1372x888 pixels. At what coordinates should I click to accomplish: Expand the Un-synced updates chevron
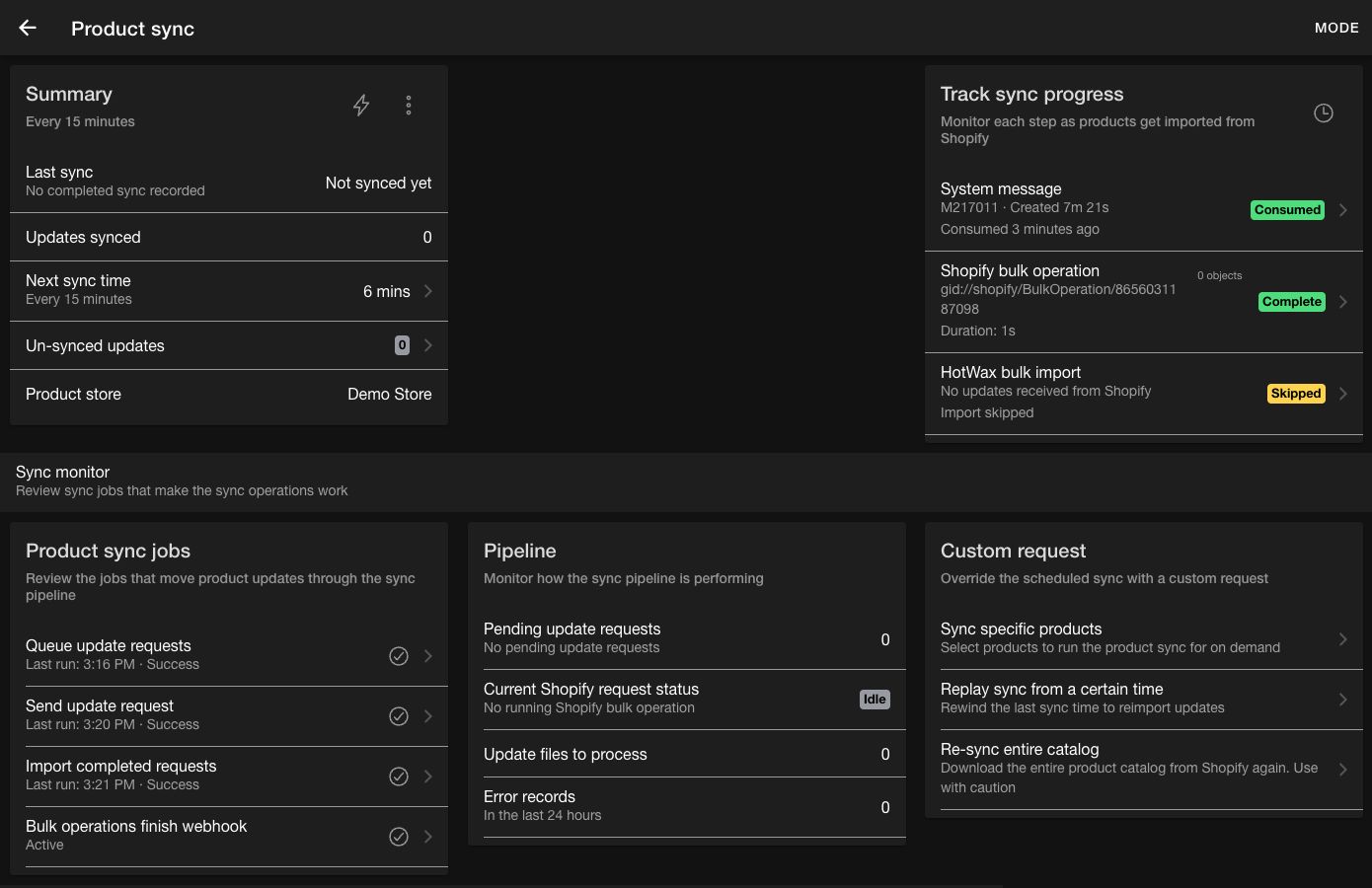[428, 345]
